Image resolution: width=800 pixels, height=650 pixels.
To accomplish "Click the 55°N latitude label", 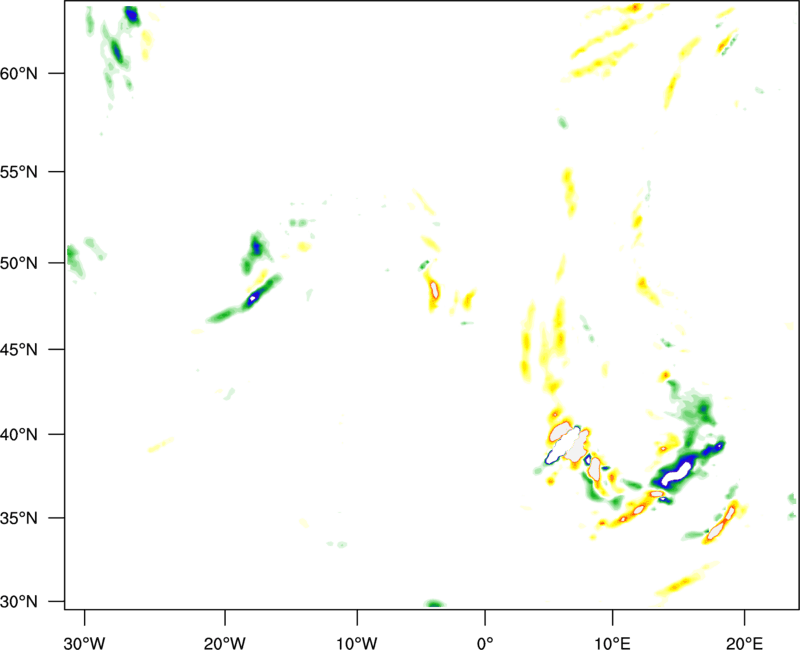I will (19, 172).
